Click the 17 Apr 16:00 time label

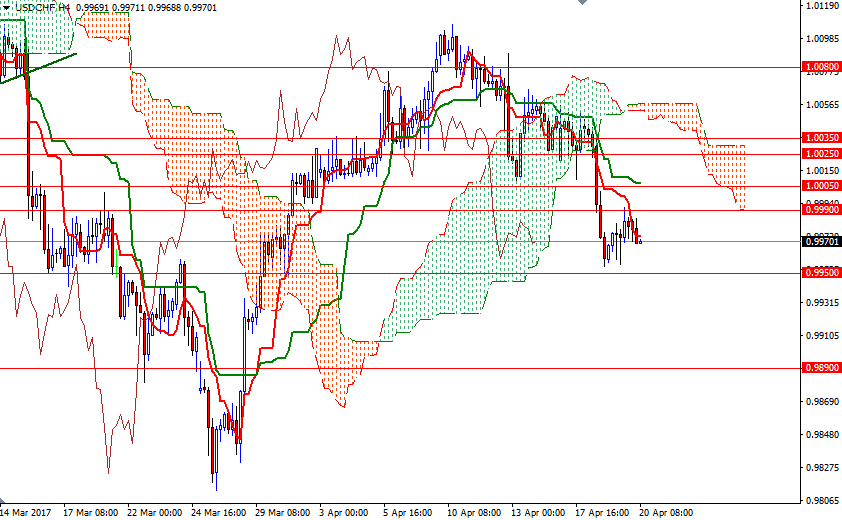tap(602, 512)
